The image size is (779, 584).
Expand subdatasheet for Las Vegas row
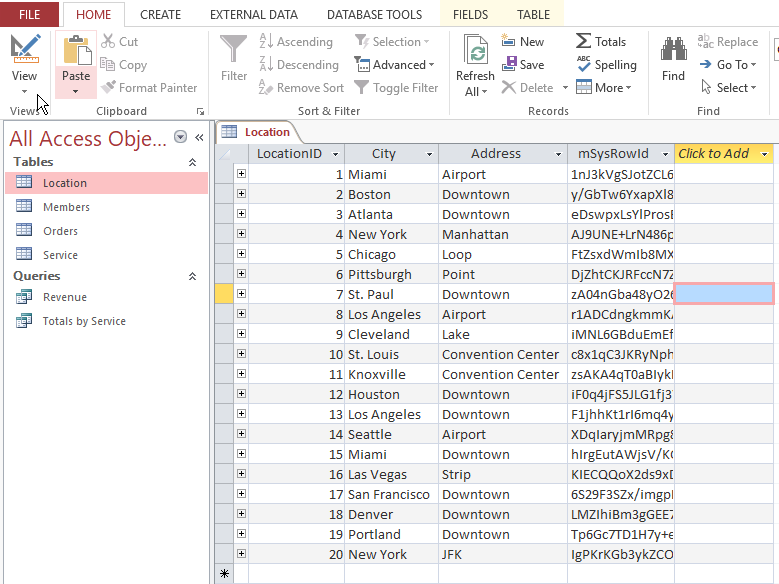coord(241,473)
